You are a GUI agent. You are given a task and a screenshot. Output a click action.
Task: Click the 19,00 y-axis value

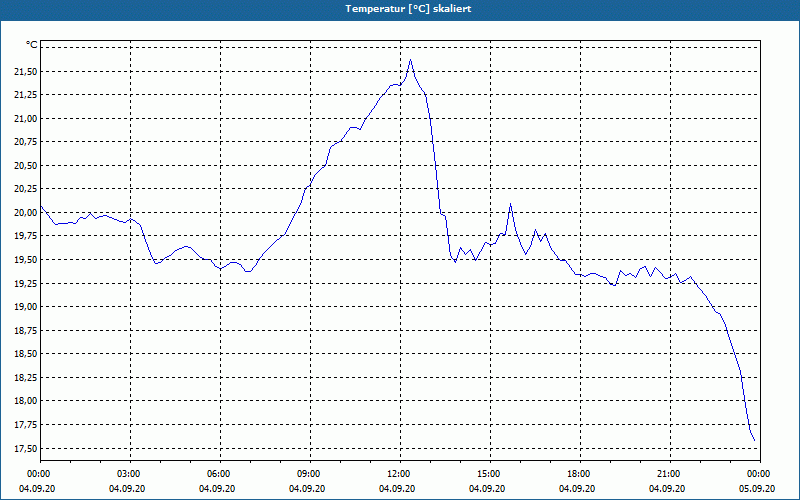tap(26, 307)
